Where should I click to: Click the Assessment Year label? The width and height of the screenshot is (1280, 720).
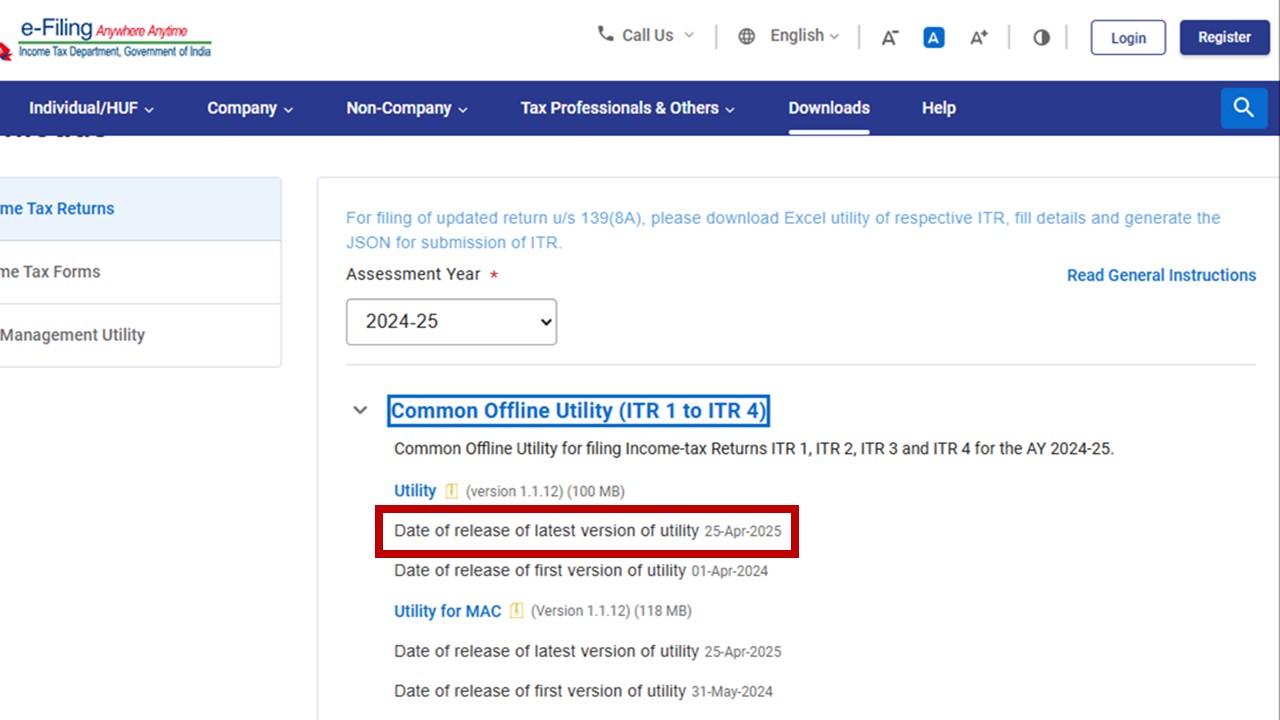click(x=413, y=274)
